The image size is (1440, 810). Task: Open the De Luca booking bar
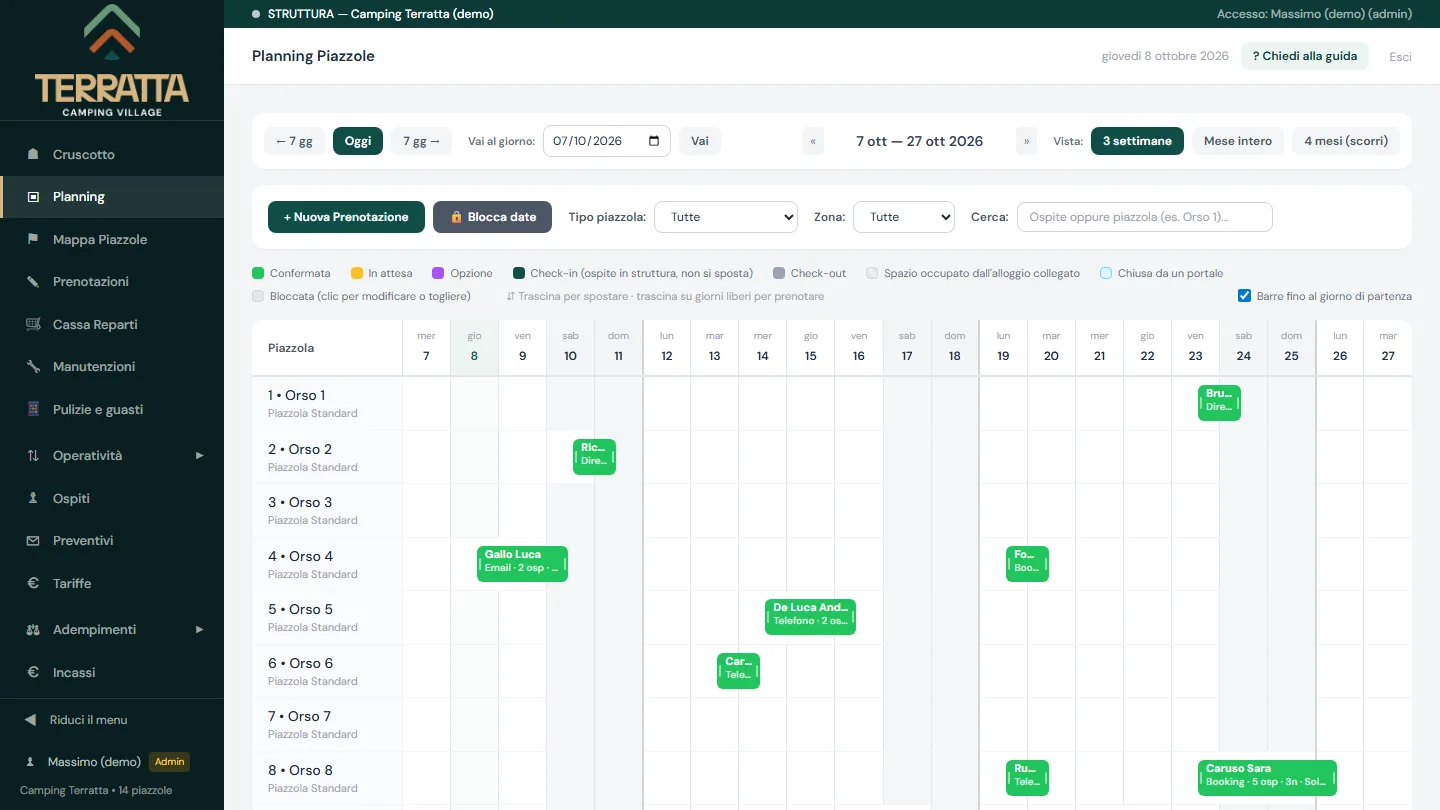click(810, 617)
